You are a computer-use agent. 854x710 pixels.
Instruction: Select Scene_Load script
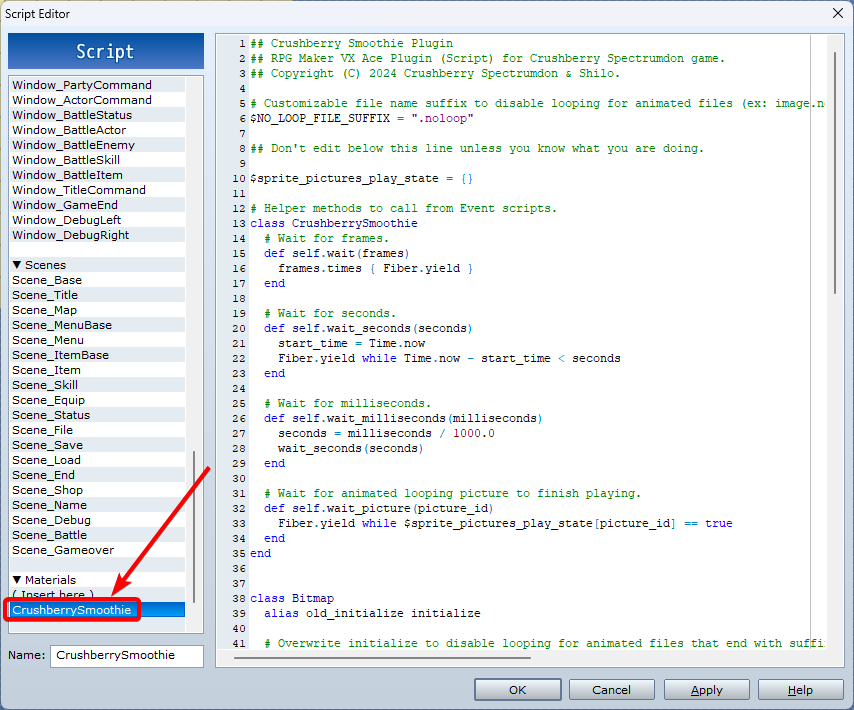coord(98,460)
